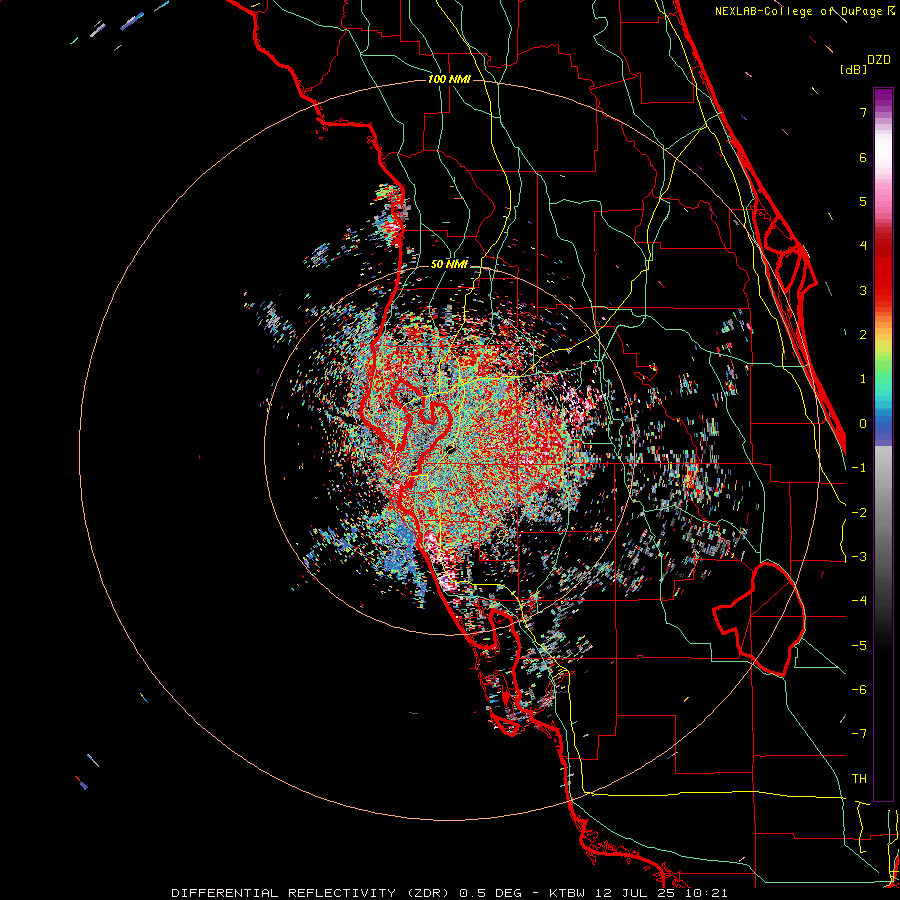Click the "-7" value on color scale

click(x=859, y=734)
